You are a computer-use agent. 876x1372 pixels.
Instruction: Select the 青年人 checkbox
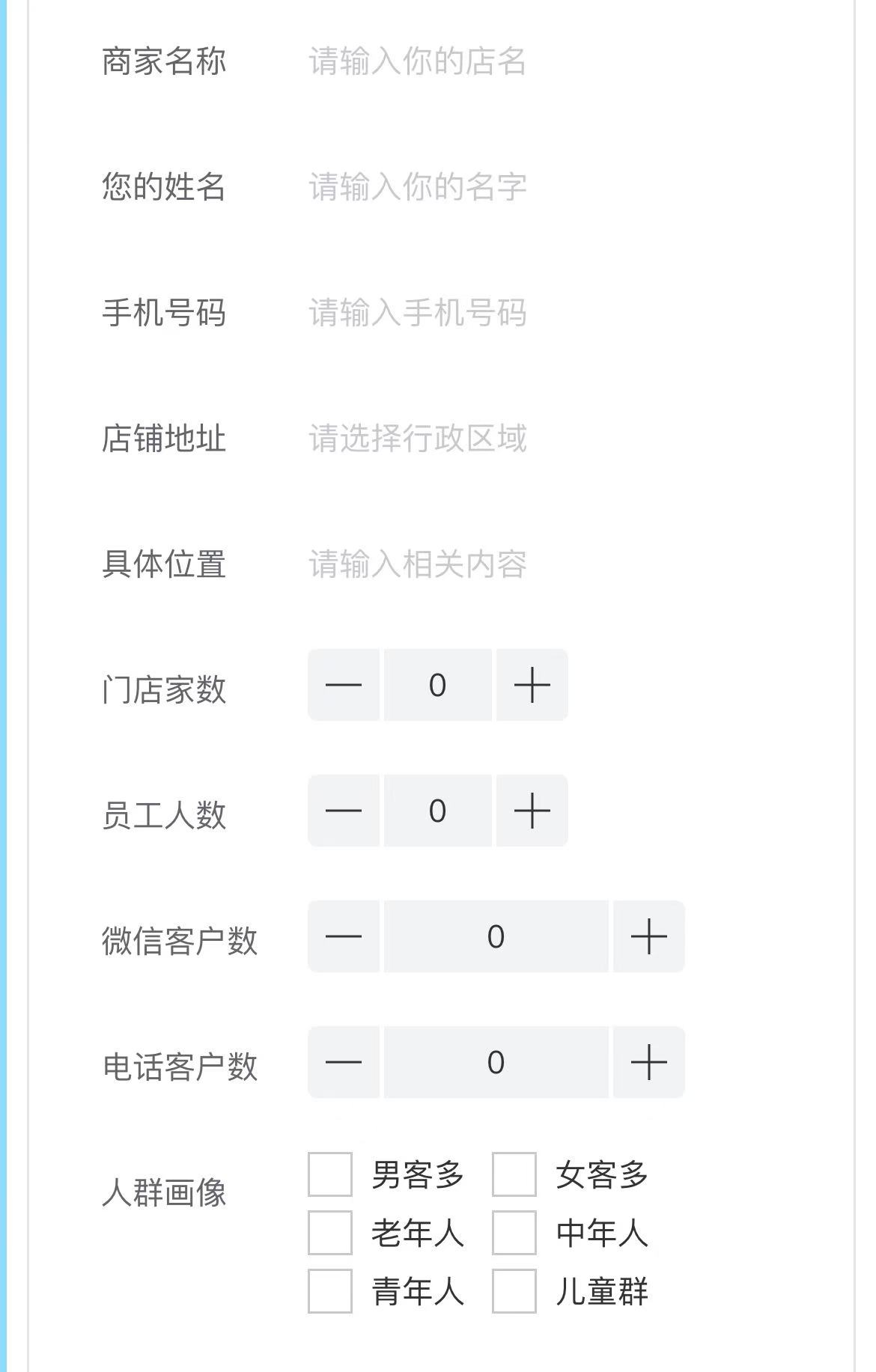pos(330,1290)
